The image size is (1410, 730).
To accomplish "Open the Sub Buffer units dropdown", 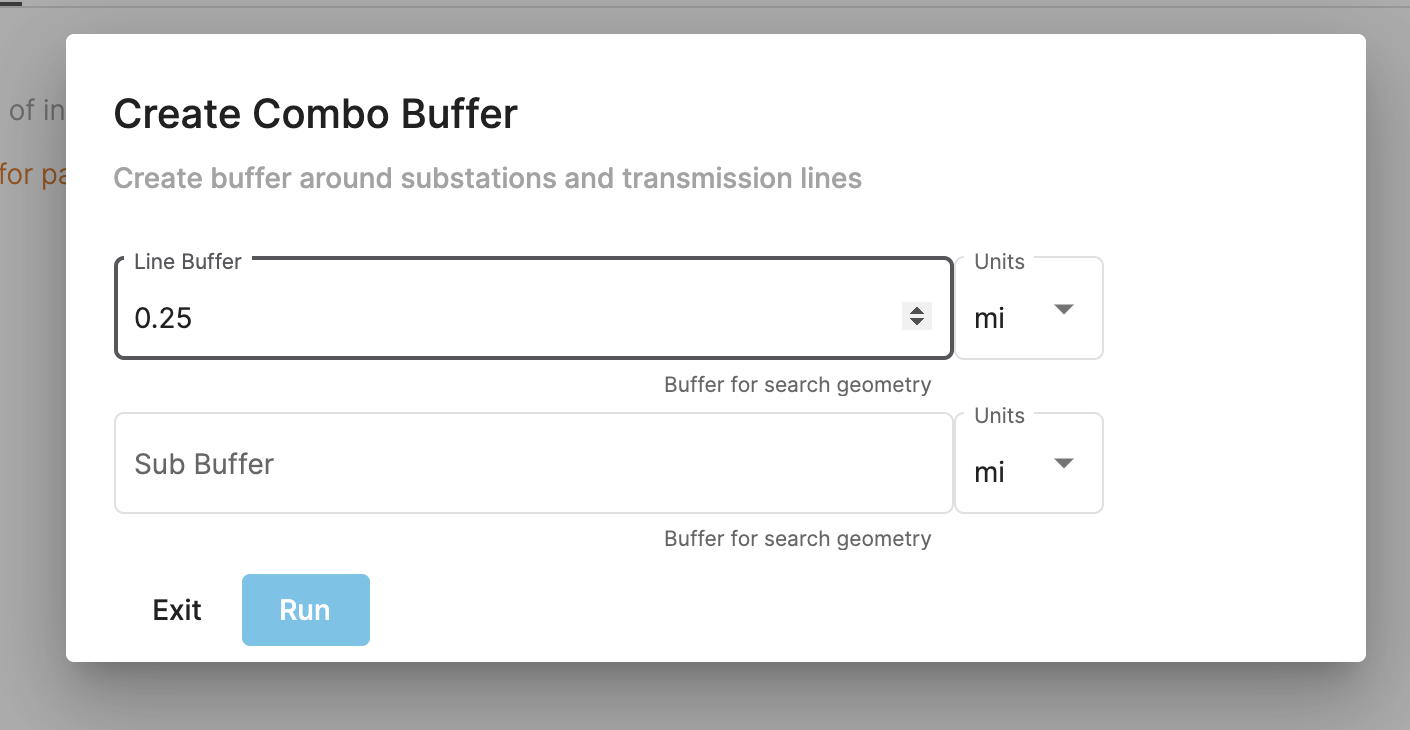I will point(1028,463).
